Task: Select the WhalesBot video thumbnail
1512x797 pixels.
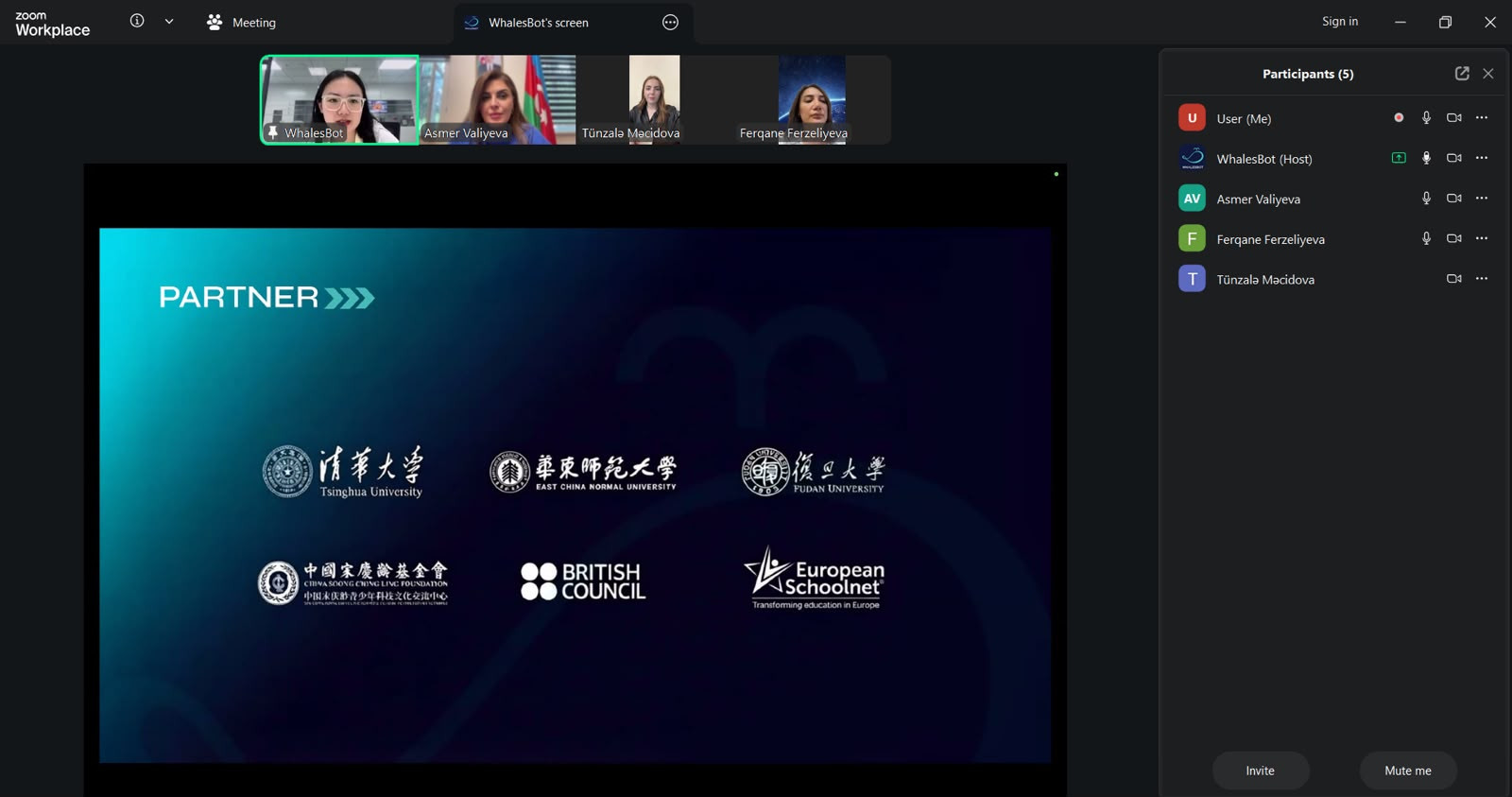Action: coord(339,99)
